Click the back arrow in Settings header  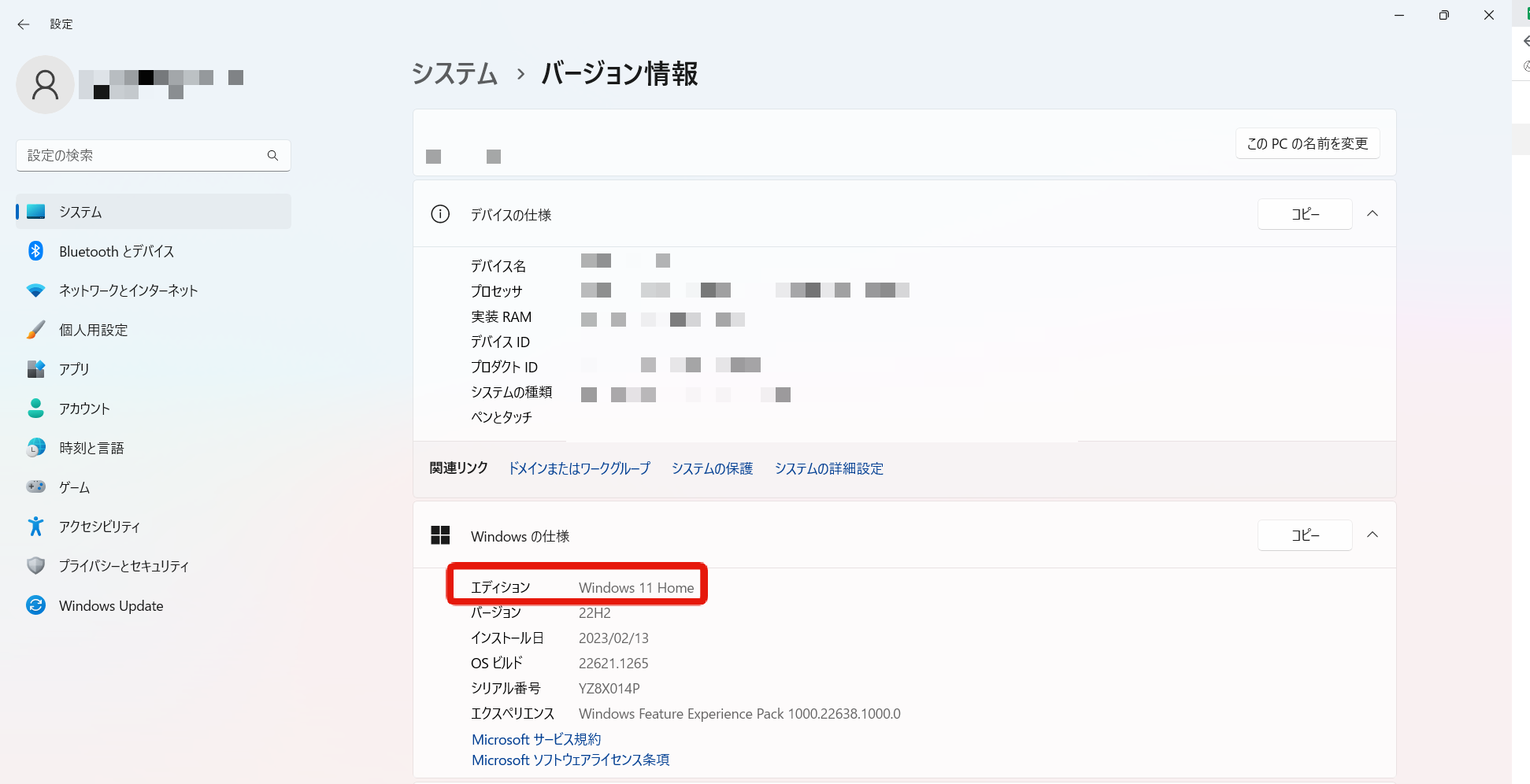(24, 24)
